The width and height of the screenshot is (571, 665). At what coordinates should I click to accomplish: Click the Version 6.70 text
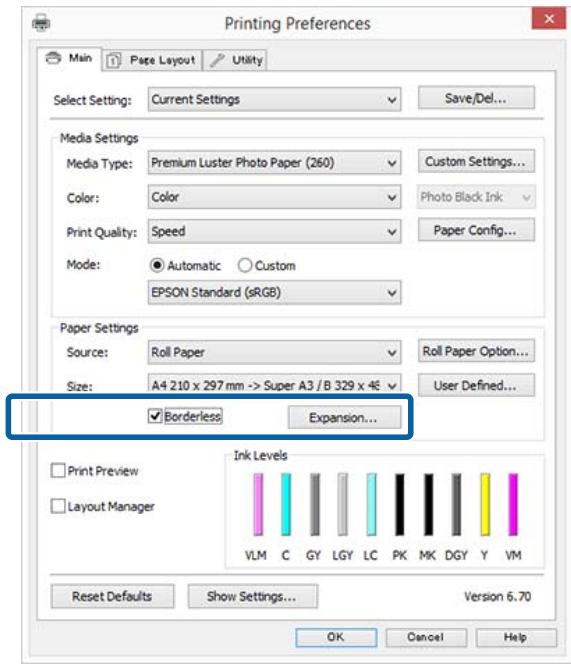pos(497,596)
